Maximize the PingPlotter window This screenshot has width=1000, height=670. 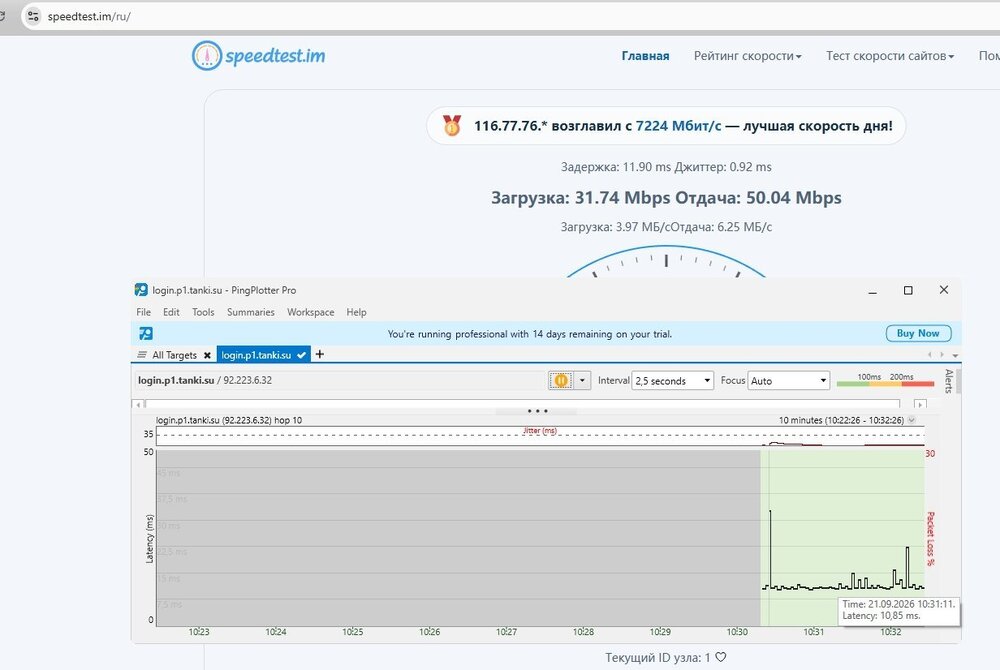(908, 291)
